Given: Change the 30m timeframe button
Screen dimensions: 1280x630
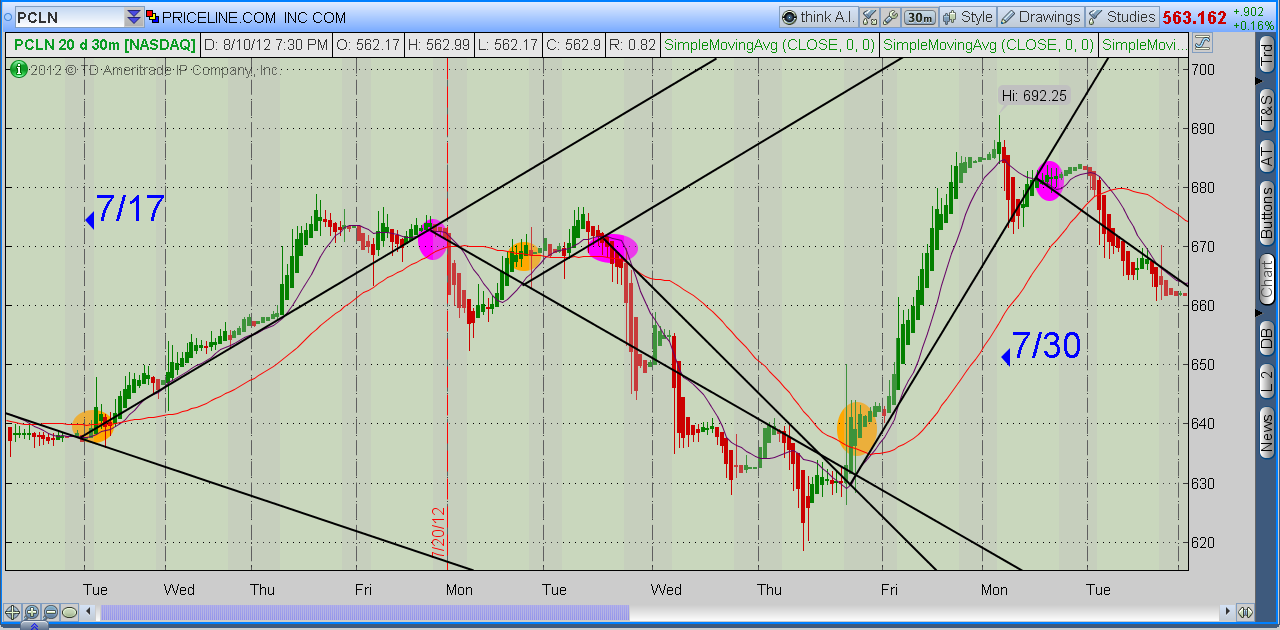Looking at the screenshot, I should tap(918, 17).
